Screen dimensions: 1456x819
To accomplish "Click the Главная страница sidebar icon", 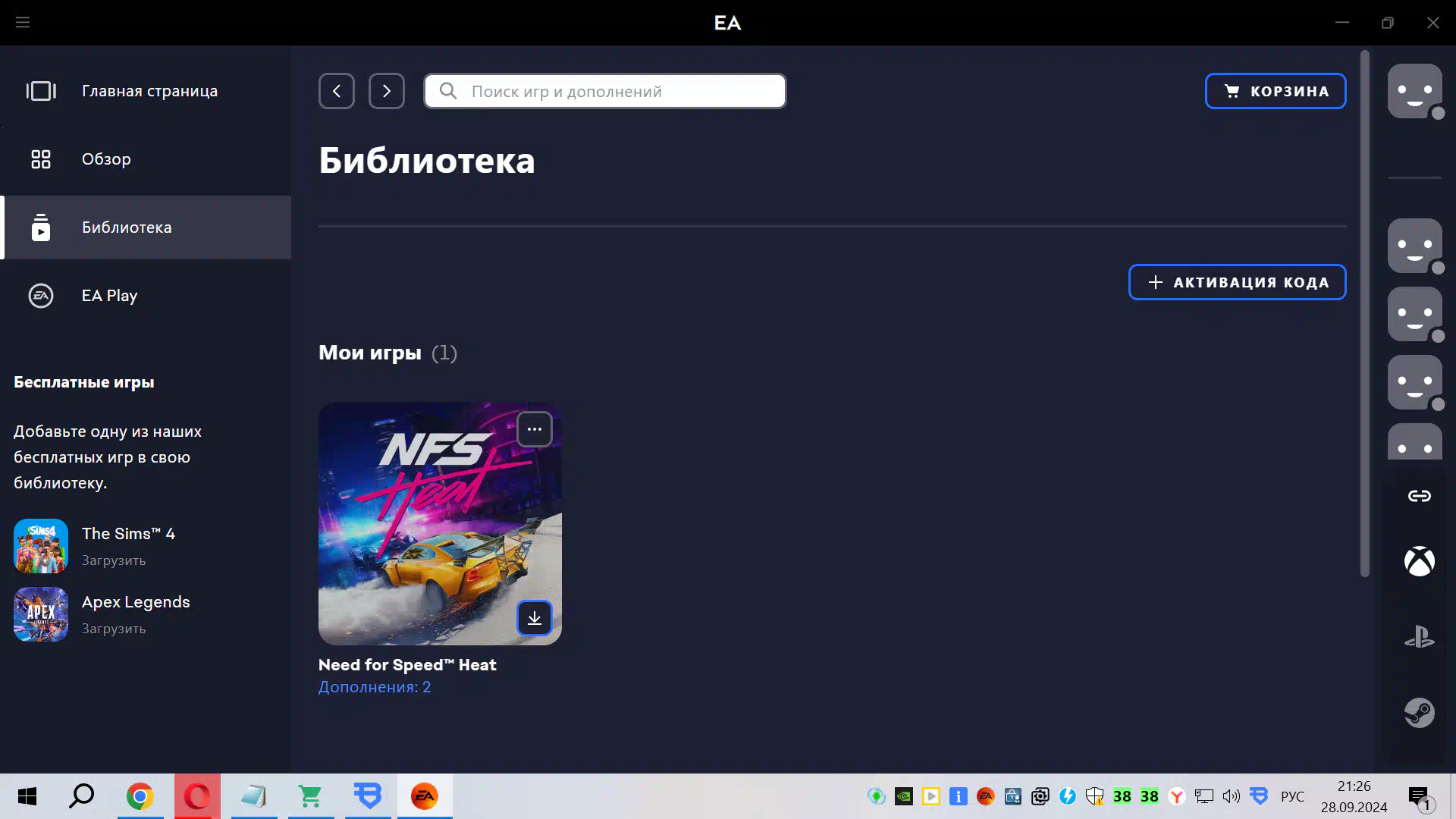I will [x=41, y=91].
